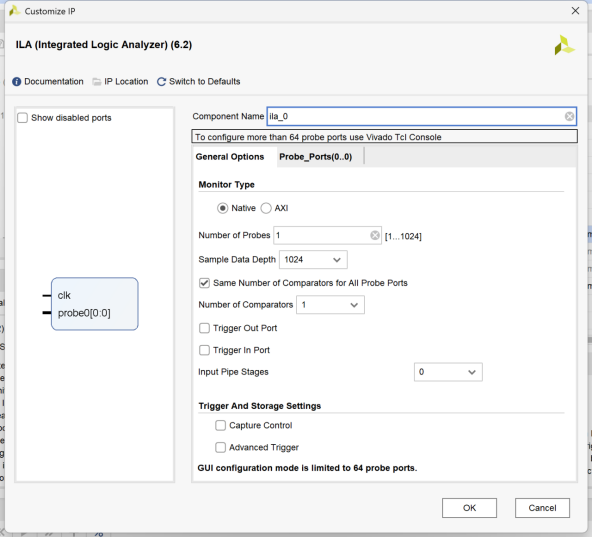Screen dimensions: 592x537
Task: Click the Vivado logo in the title bar
Action: click(x=14, y=11)
